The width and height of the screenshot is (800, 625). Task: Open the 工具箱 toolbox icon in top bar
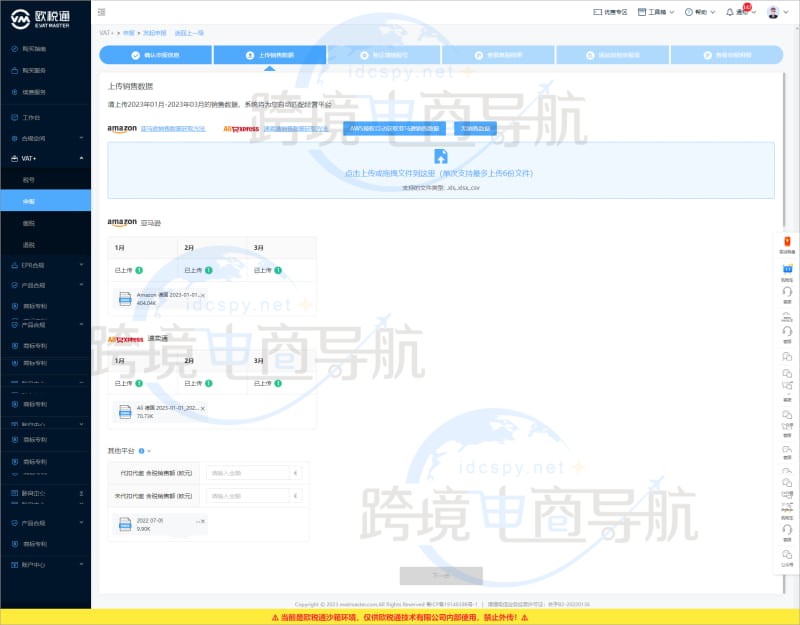642,12
